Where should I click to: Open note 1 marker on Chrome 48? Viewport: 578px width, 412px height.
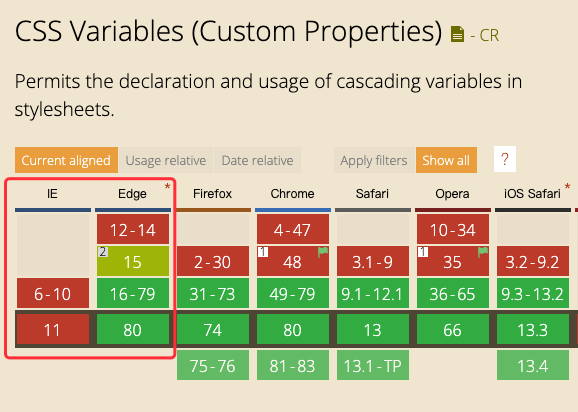pyautogui.click(x=263, y=252)
